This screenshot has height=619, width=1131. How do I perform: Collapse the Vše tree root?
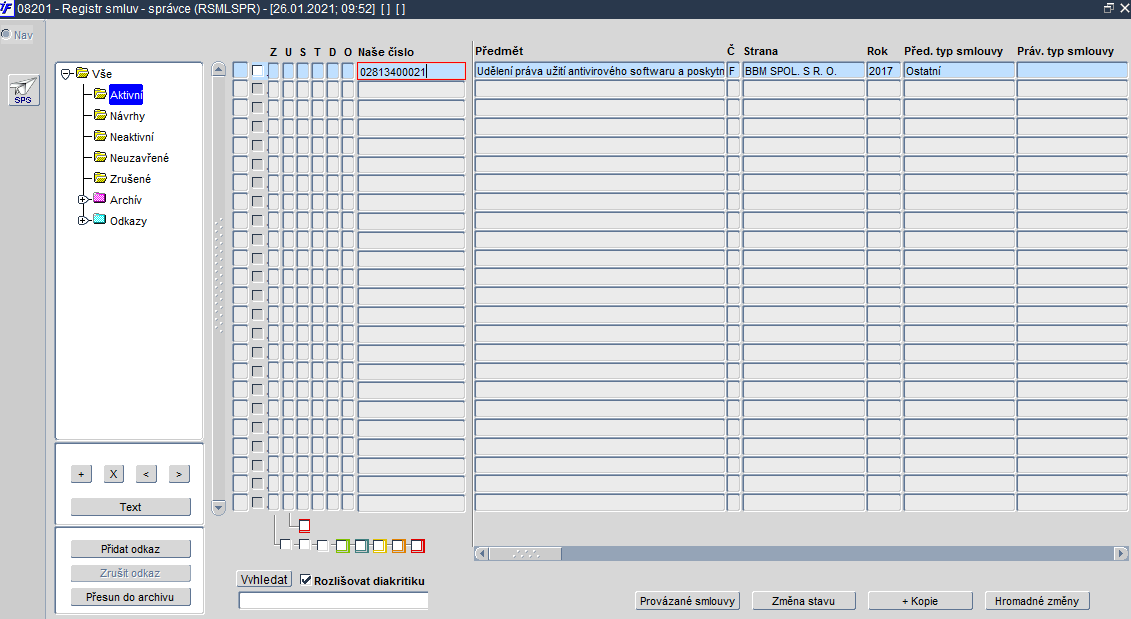point(66,74)
